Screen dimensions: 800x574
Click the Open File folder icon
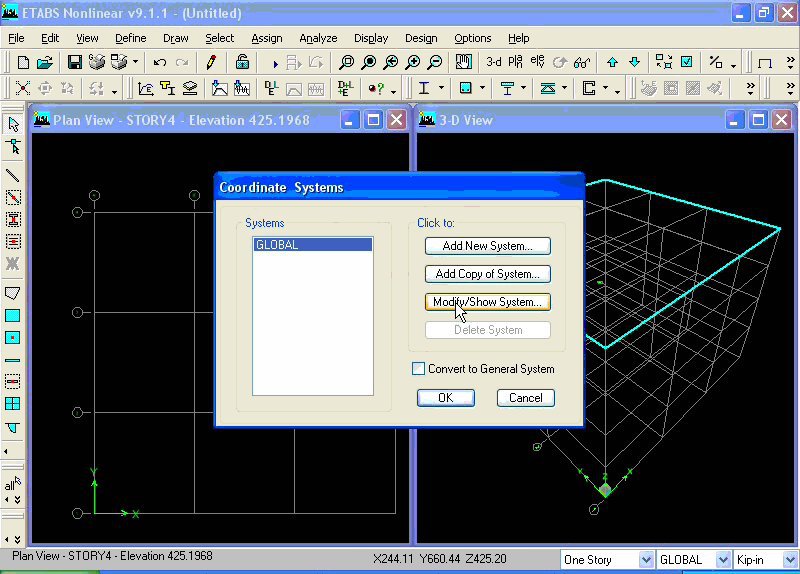44,62
